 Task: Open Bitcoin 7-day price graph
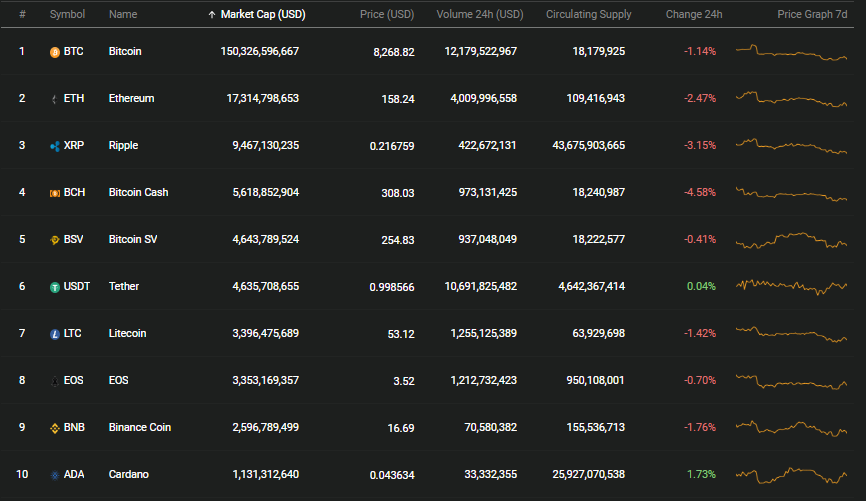click(x=791, y=52)
